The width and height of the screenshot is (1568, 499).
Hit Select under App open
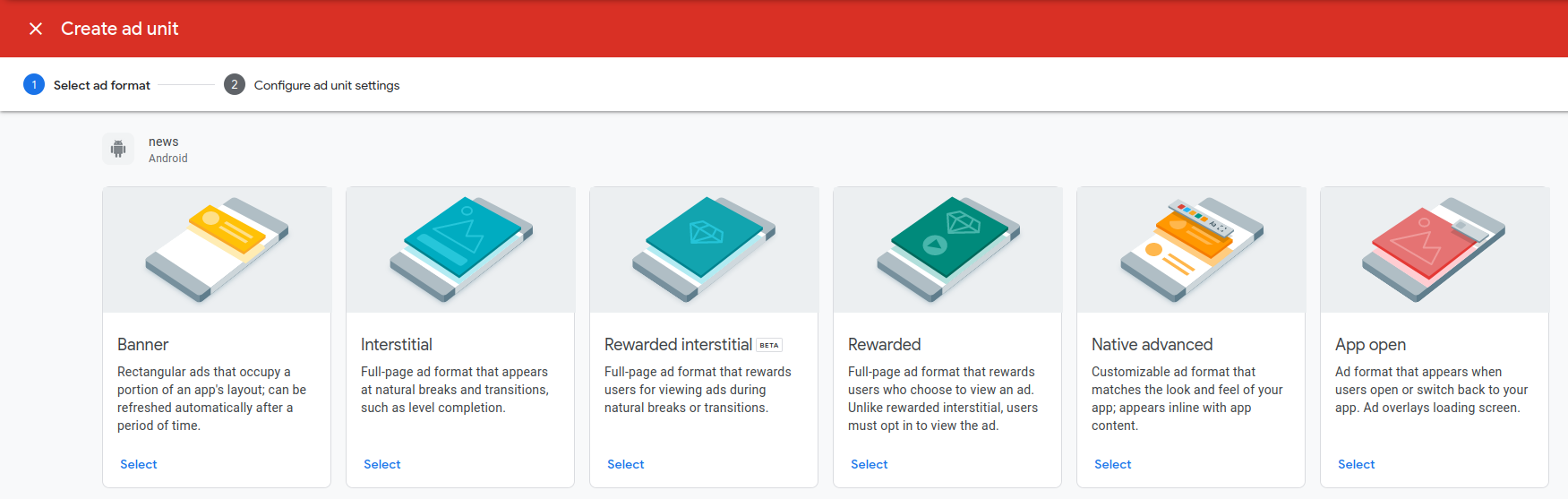click(1357, 464)
